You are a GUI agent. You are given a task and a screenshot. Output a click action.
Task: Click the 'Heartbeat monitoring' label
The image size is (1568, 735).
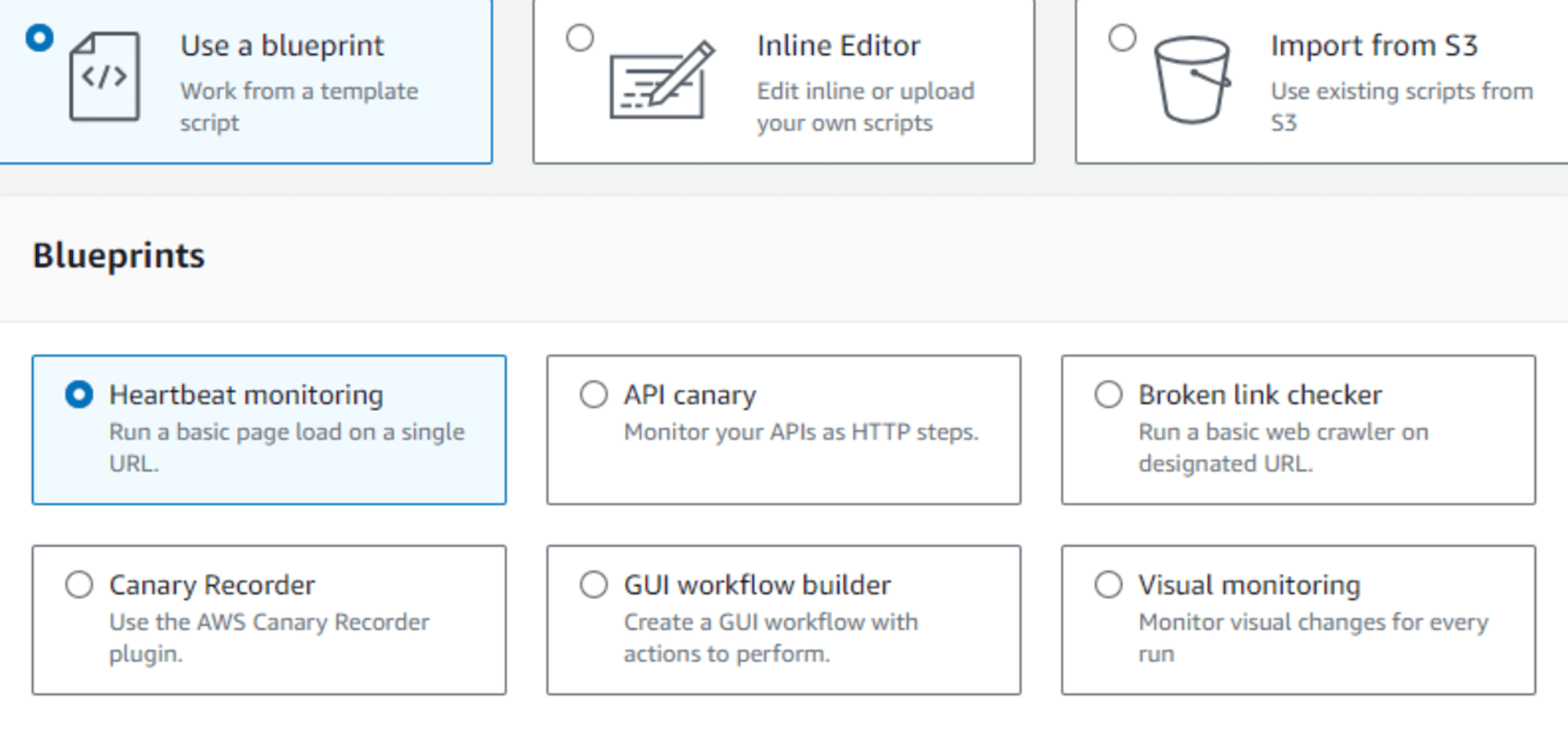coord(246,395)
